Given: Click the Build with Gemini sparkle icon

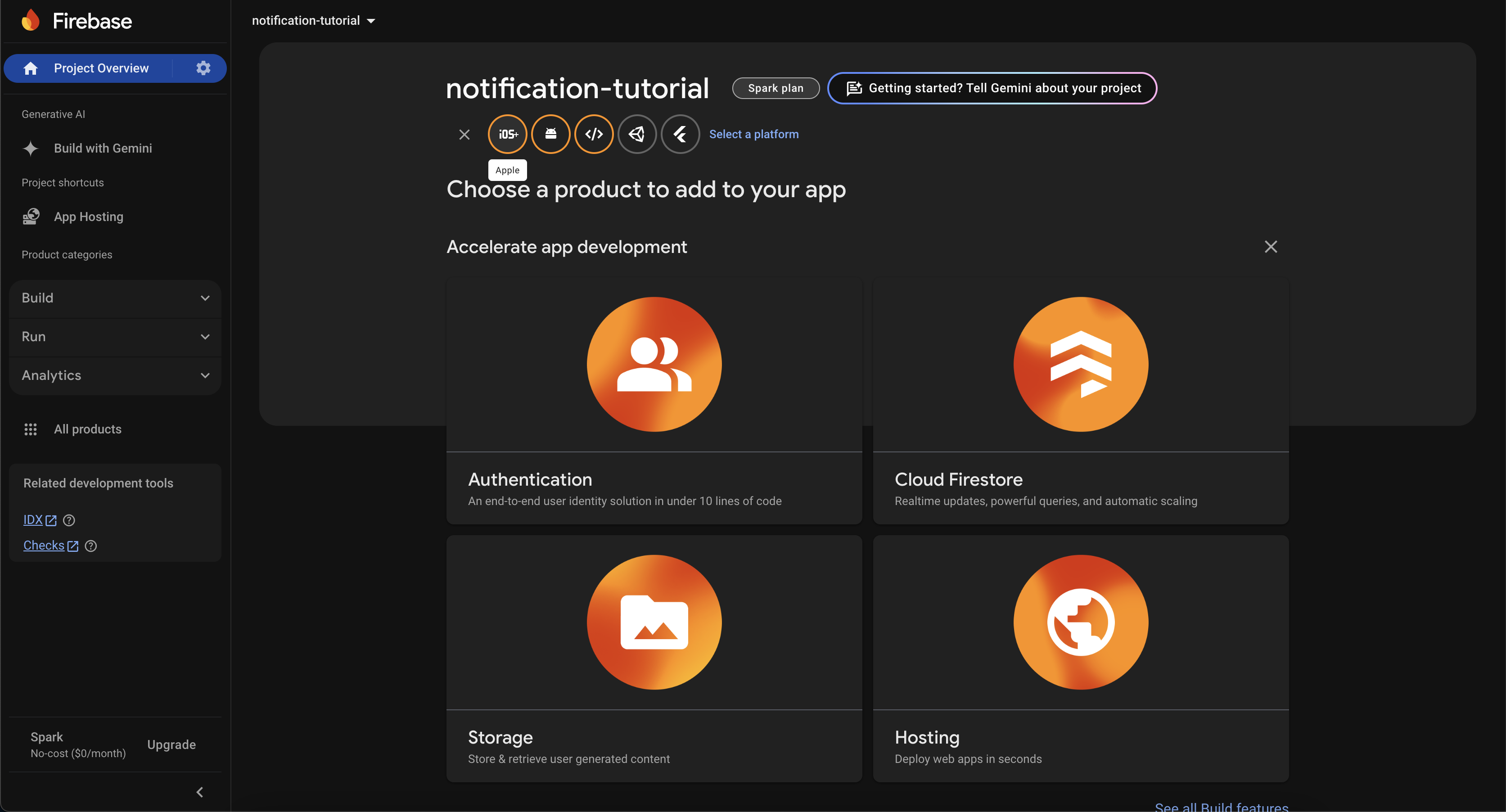Looking at the screenshot, I should click(x=31, y=149).
